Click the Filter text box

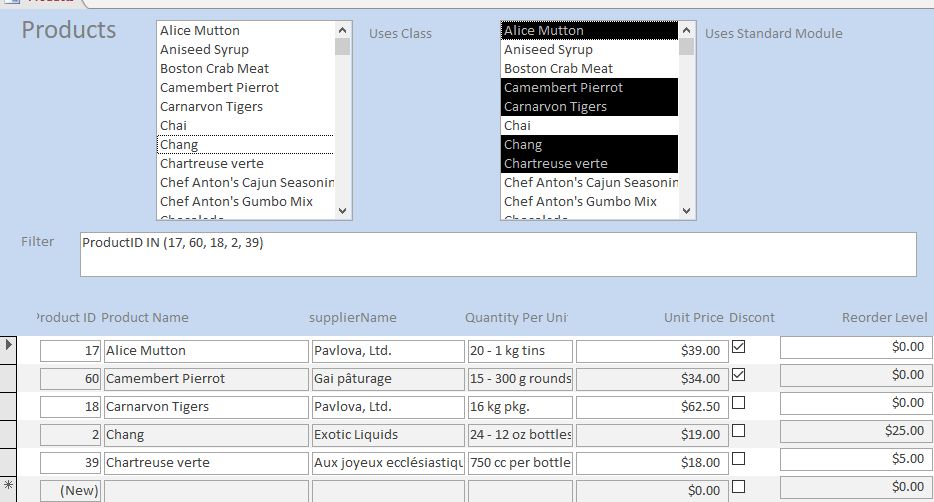tap(498, 255)
